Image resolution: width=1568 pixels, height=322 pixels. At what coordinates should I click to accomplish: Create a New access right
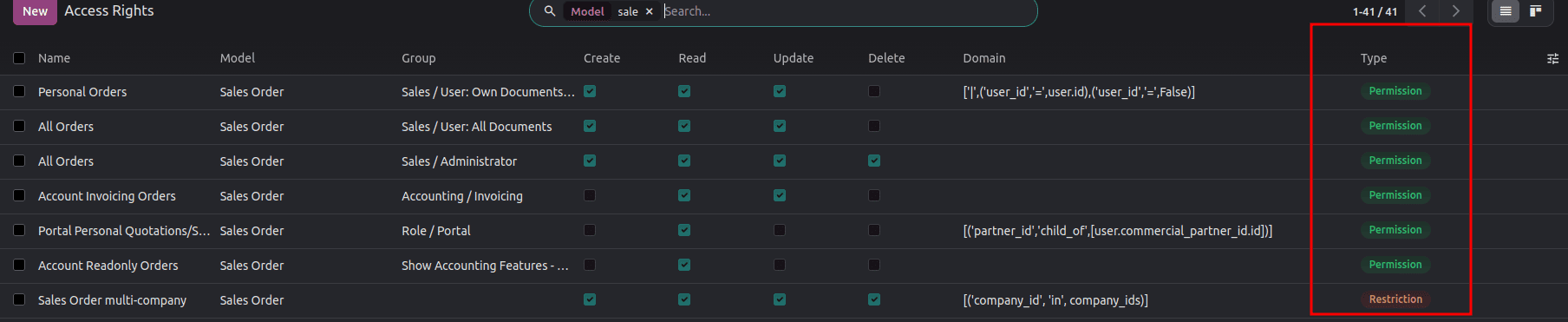[35, 11]
